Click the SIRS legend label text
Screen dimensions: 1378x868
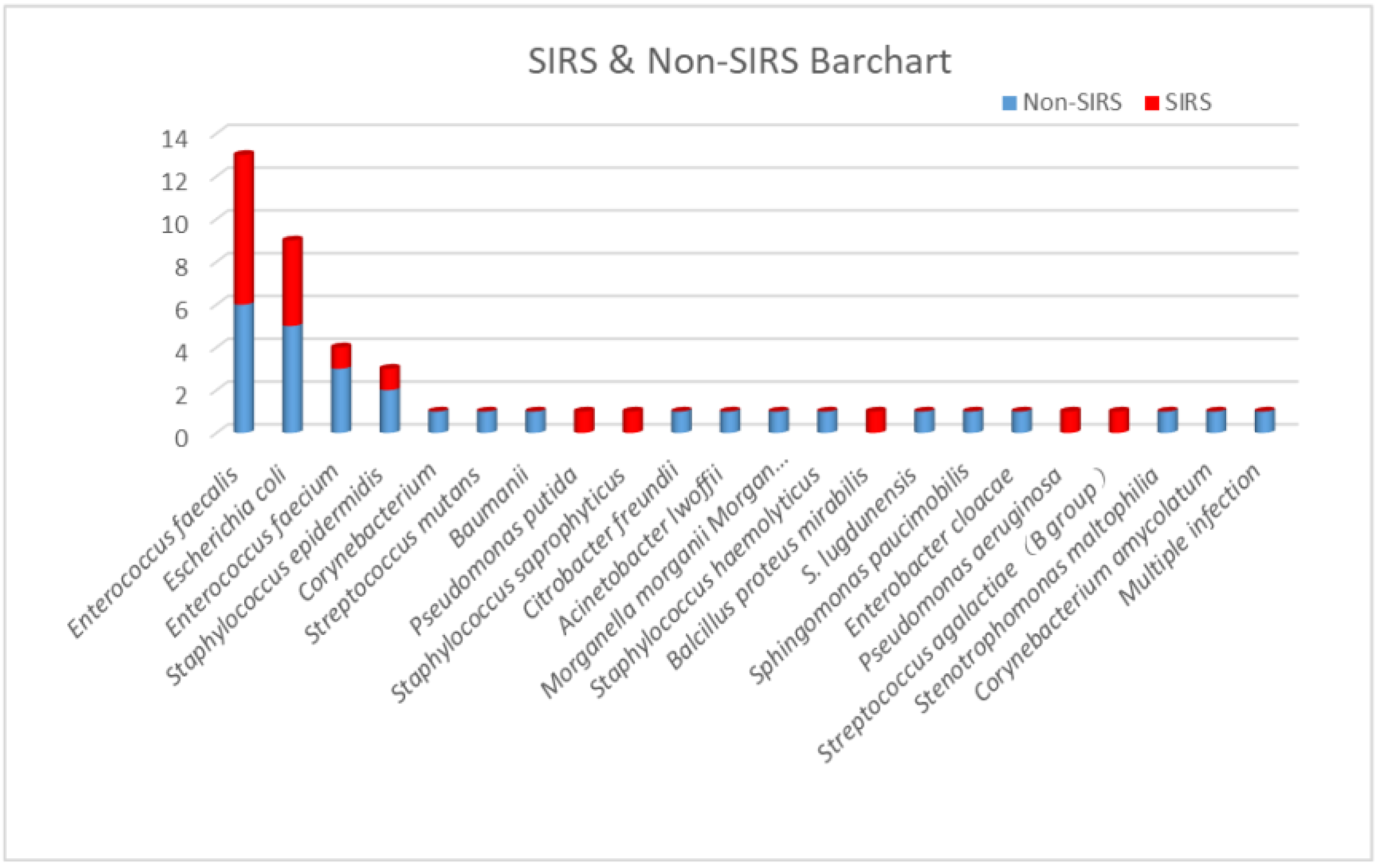(x=1188, y=102)
